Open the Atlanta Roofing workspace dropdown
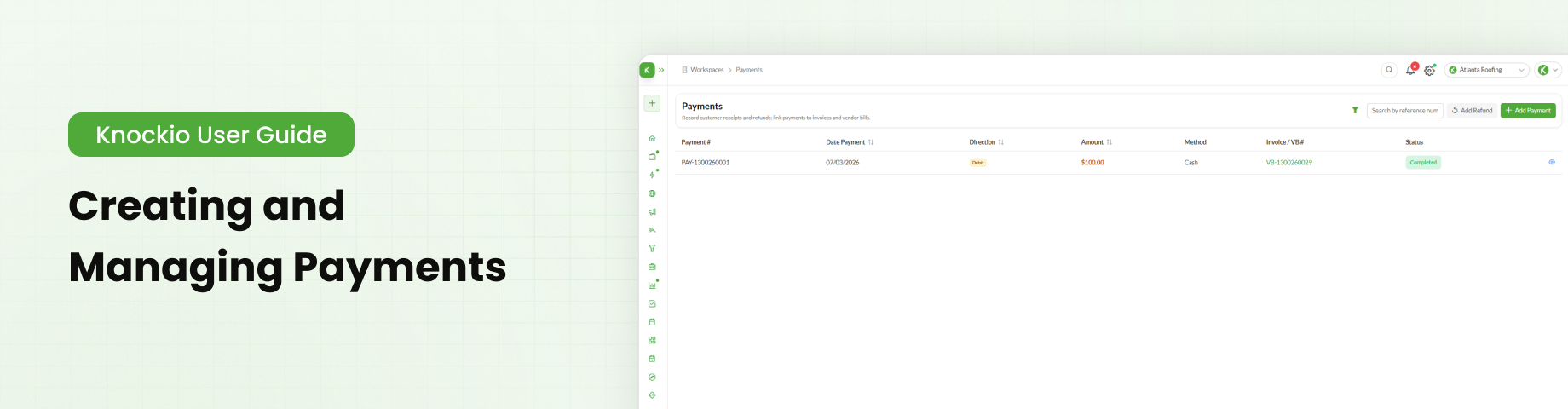 (1486, 70)
